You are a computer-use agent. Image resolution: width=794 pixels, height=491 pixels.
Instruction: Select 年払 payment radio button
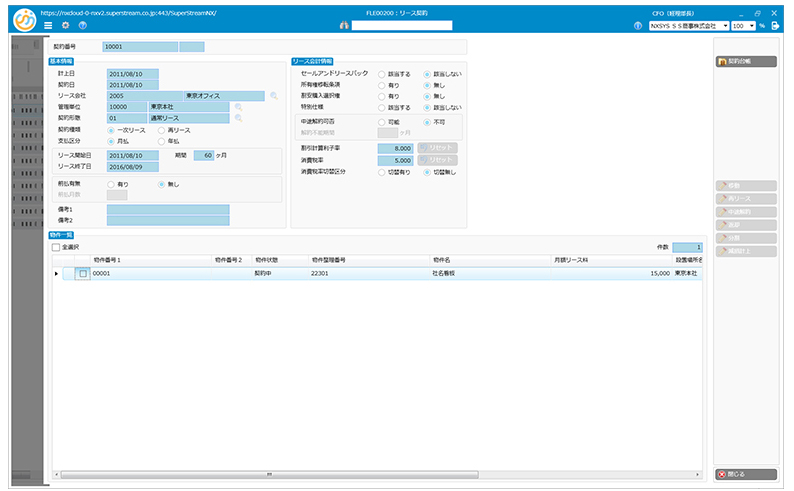tap(161, 141)
